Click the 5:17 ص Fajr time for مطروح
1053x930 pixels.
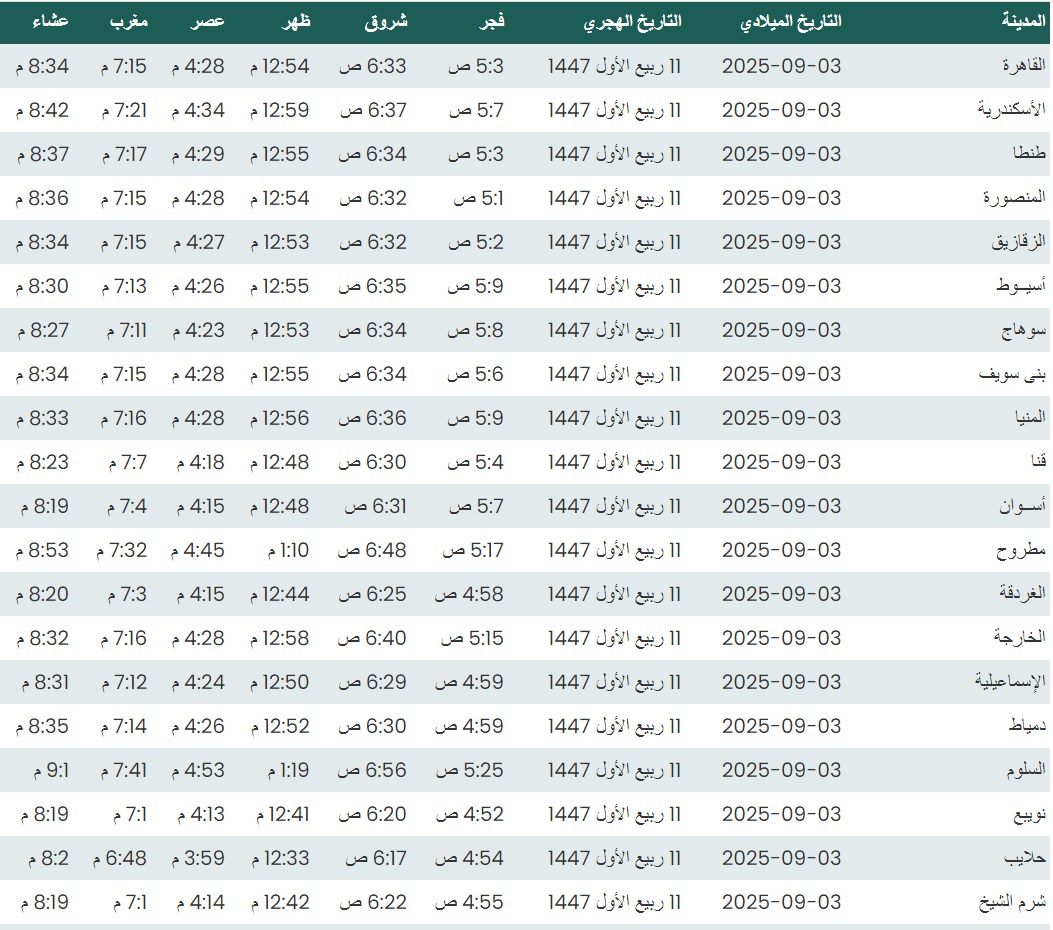pos(473,550)
